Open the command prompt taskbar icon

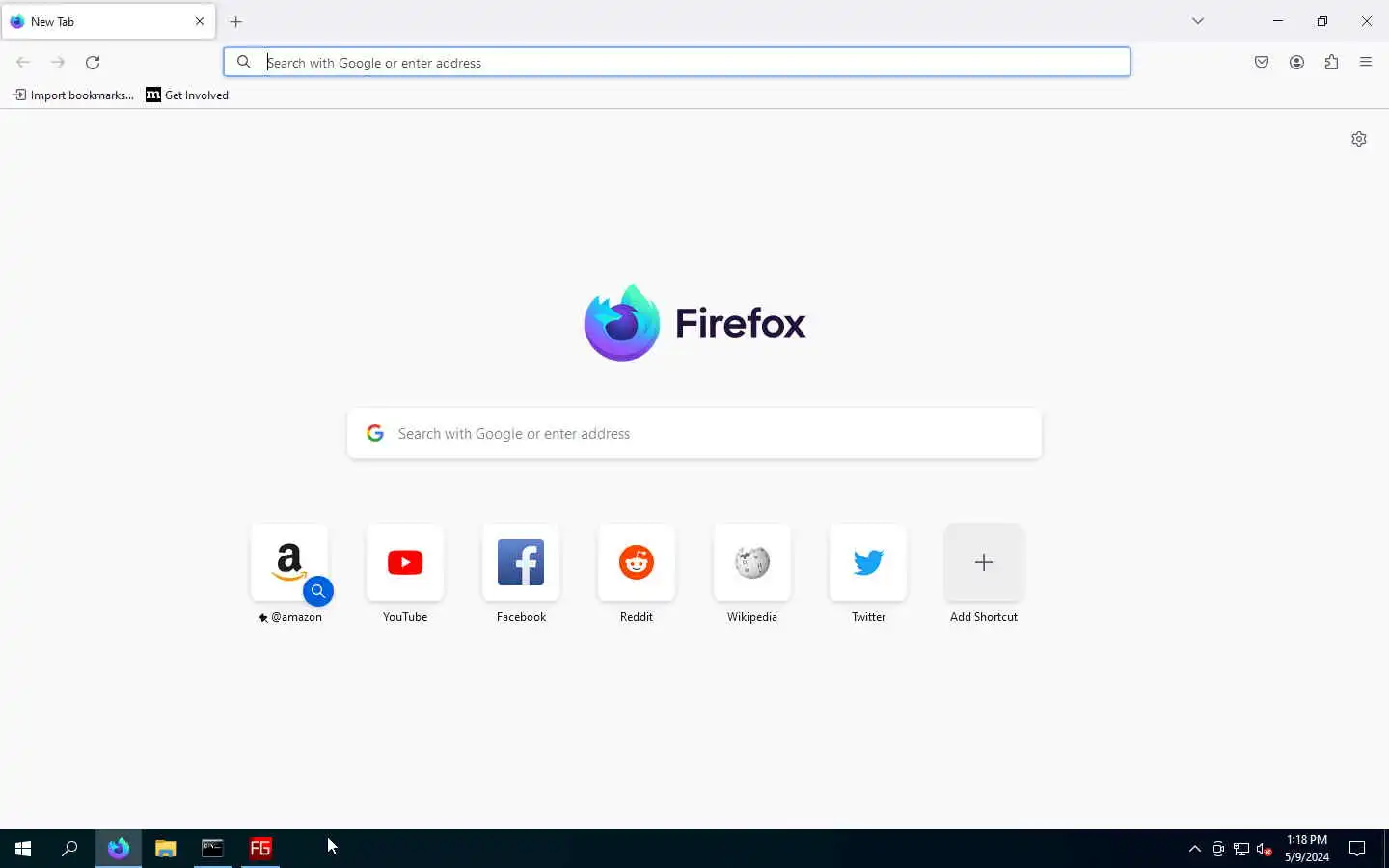coord(213,849)
